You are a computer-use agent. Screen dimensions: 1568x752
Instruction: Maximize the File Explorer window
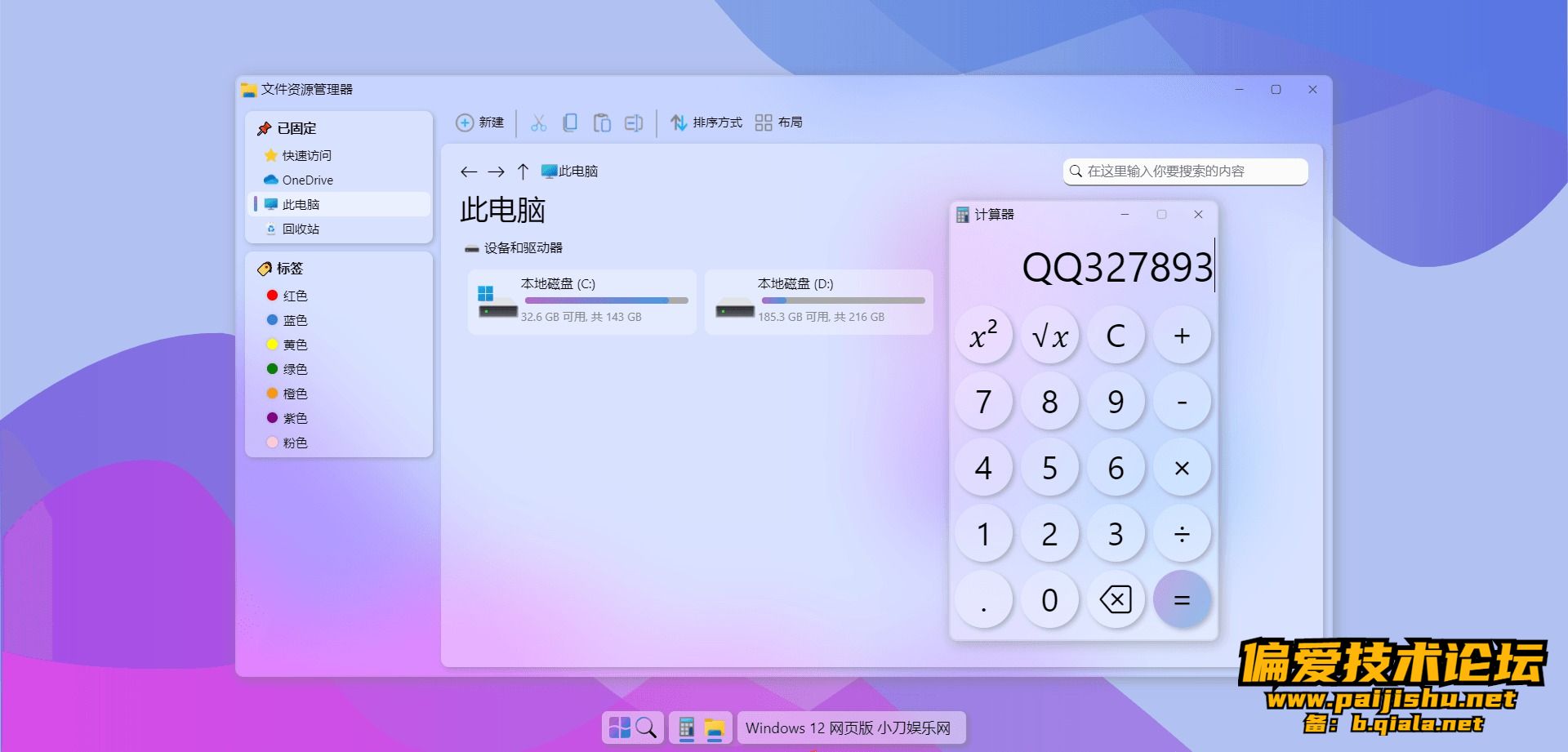tap(1276, 90)
